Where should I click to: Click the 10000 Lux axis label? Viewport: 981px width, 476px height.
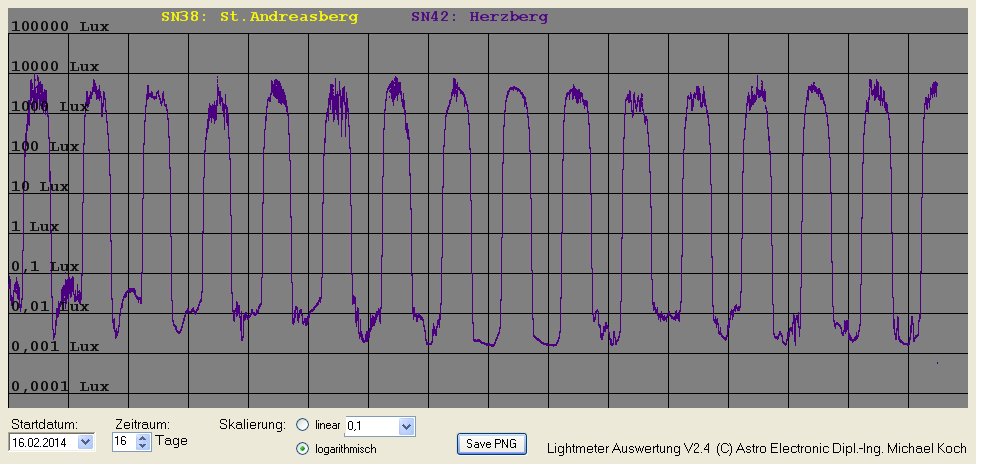55,67
